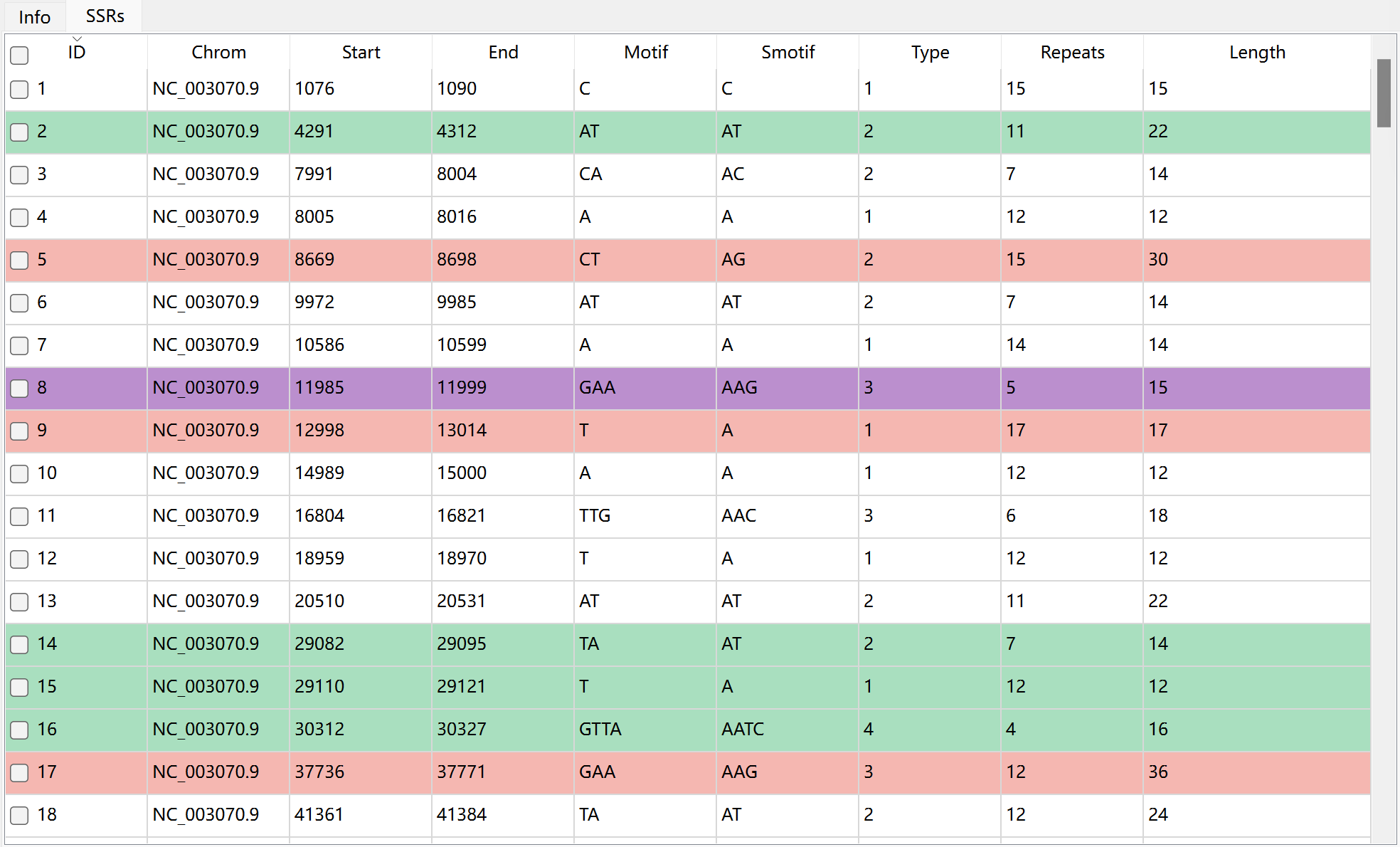Toggle the select-all checkbox in header

pos(19,55)
